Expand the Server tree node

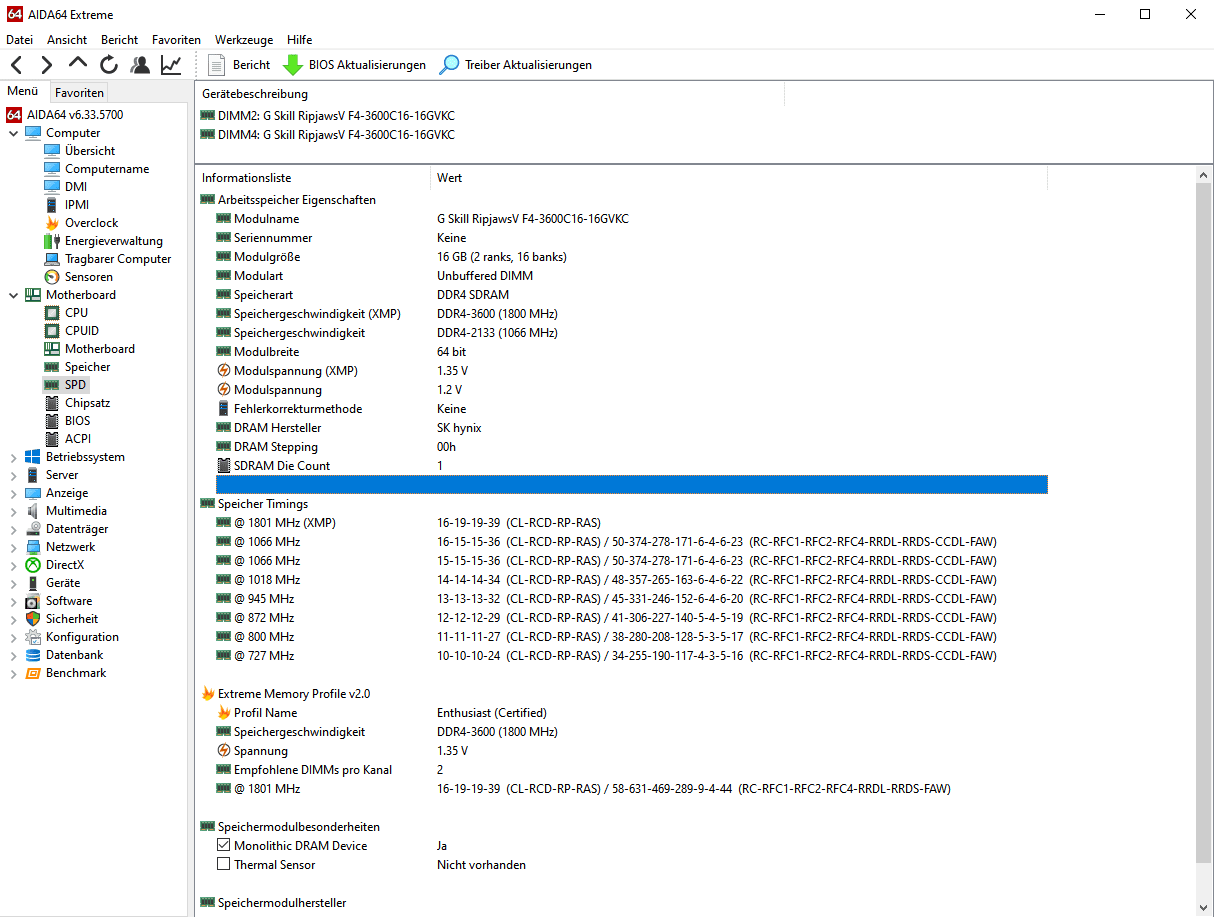pyautogui.click(x=13, y=475)
